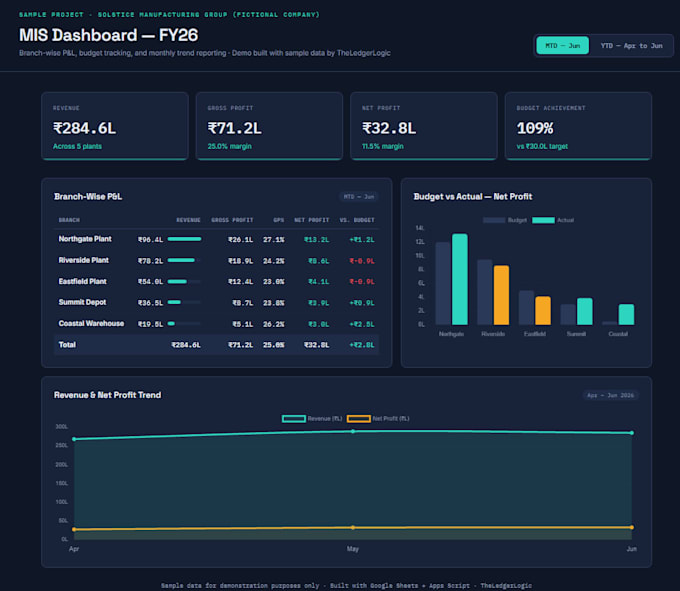Select the Total row label
Screen dimensions: 680x591
pos(67,345)
